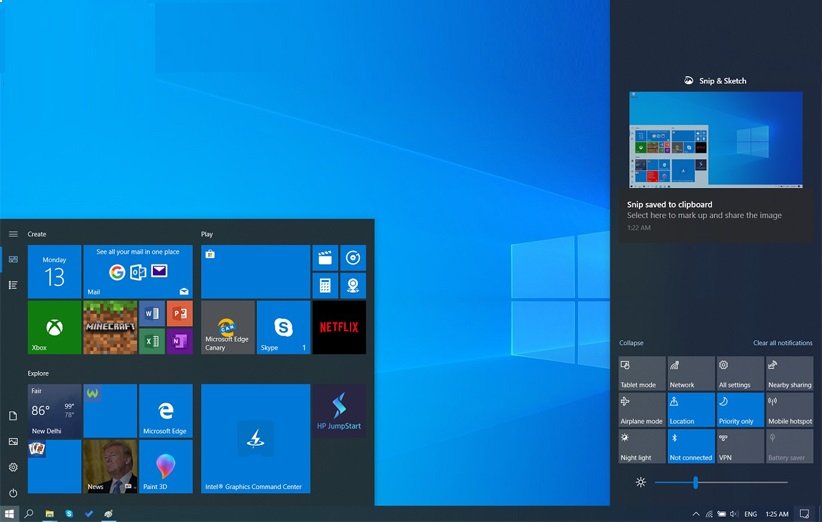Open the Skype tile
The width and height of the screenshot is (822, 522).
click(x=284, y=327)
